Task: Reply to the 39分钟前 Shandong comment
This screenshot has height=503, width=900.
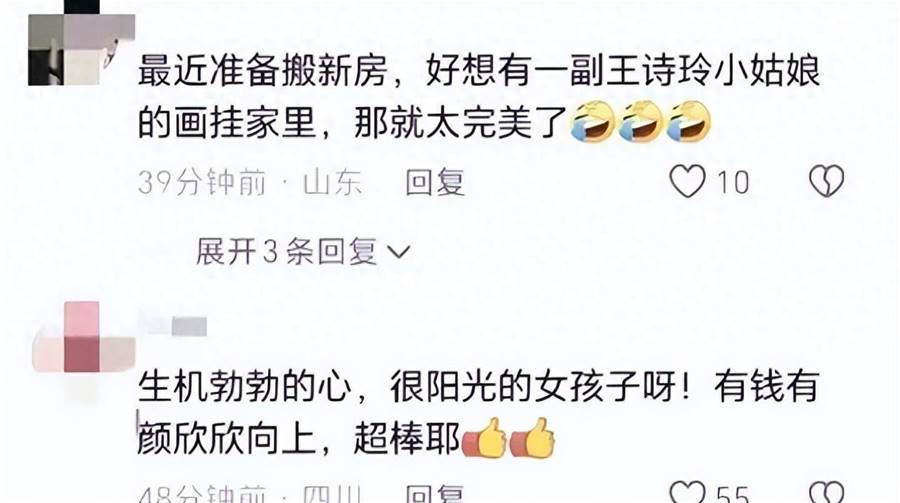Action: [x=435, y=183]
